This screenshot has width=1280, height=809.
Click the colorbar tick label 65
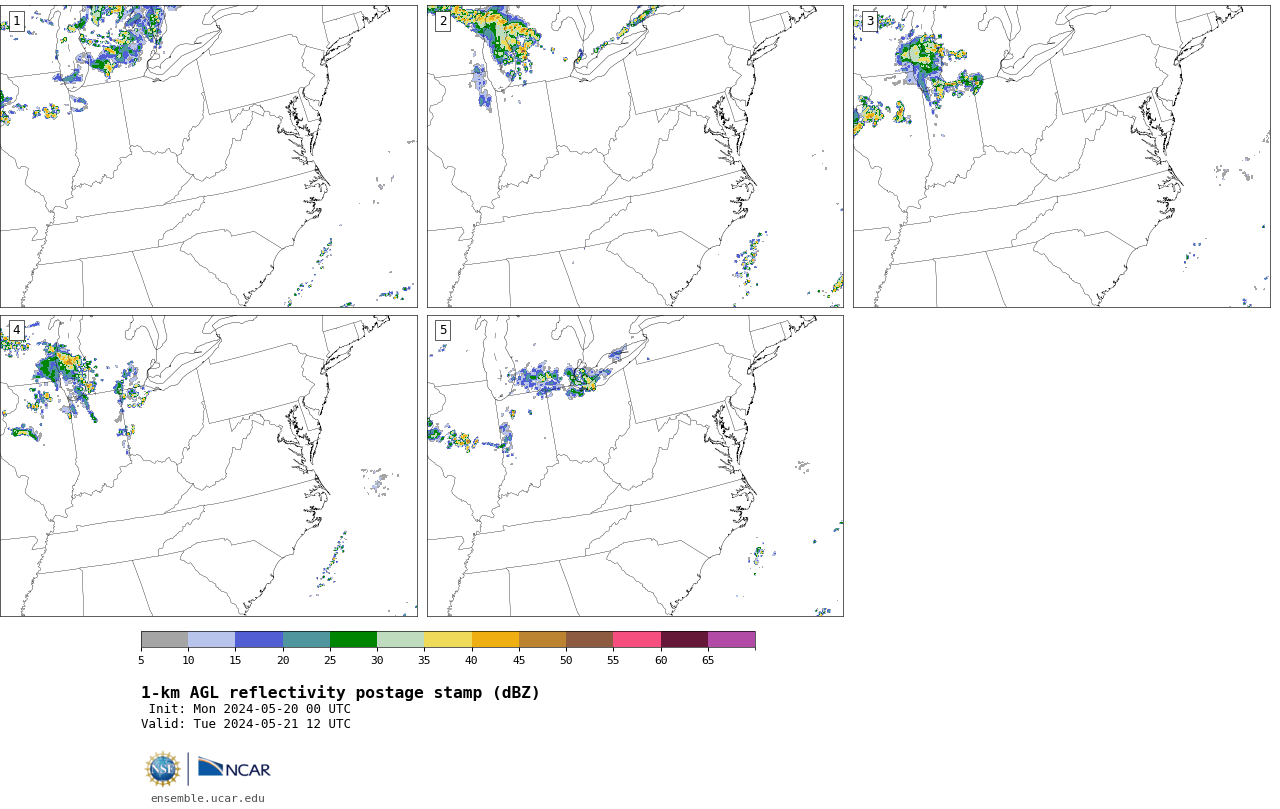[x=708, y=660]
